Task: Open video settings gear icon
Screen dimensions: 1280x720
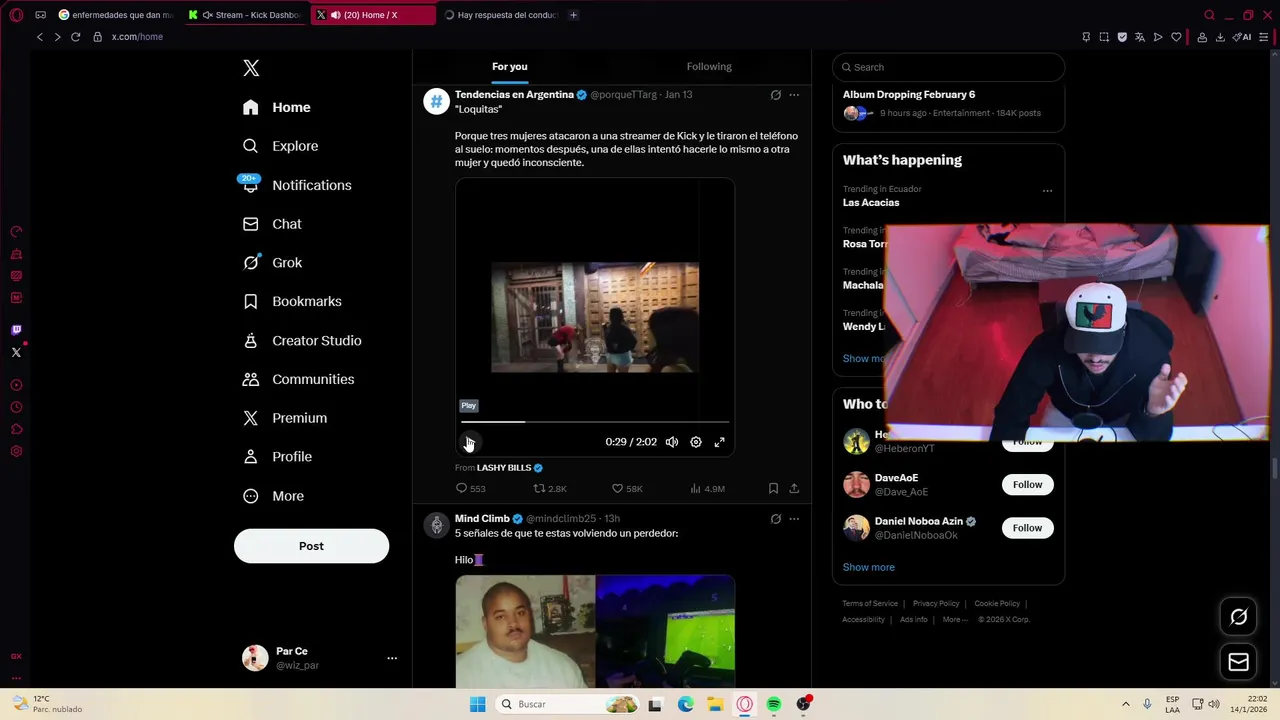Action: pyautogui.click(x=696, y=442)
